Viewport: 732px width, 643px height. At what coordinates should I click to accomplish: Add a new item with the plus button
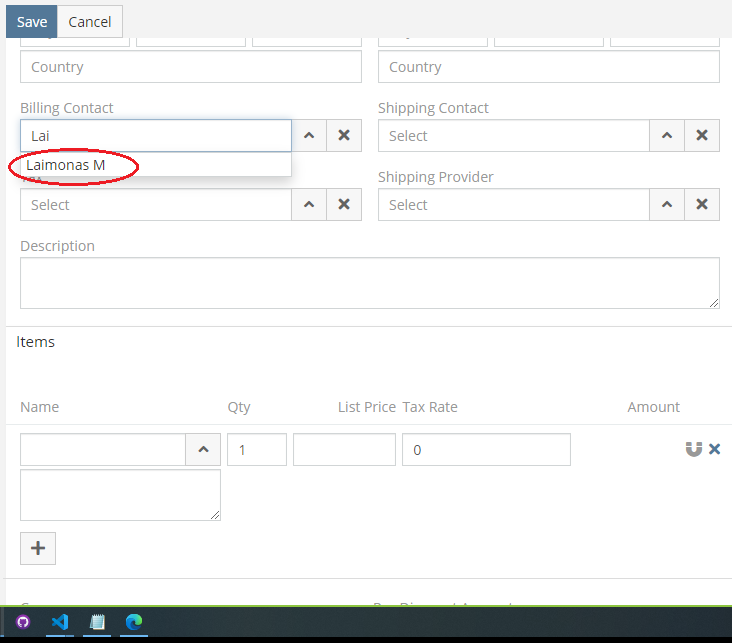point(38,548)
